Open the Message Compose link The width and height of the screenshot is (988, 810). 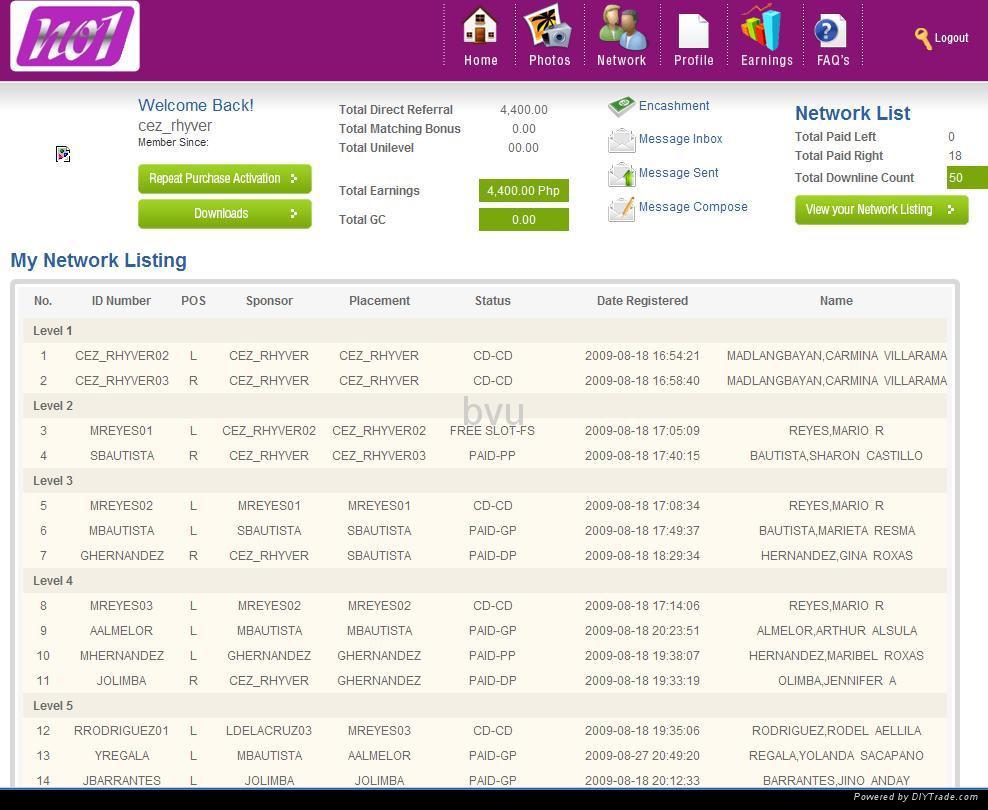click(x=693, y=207)
